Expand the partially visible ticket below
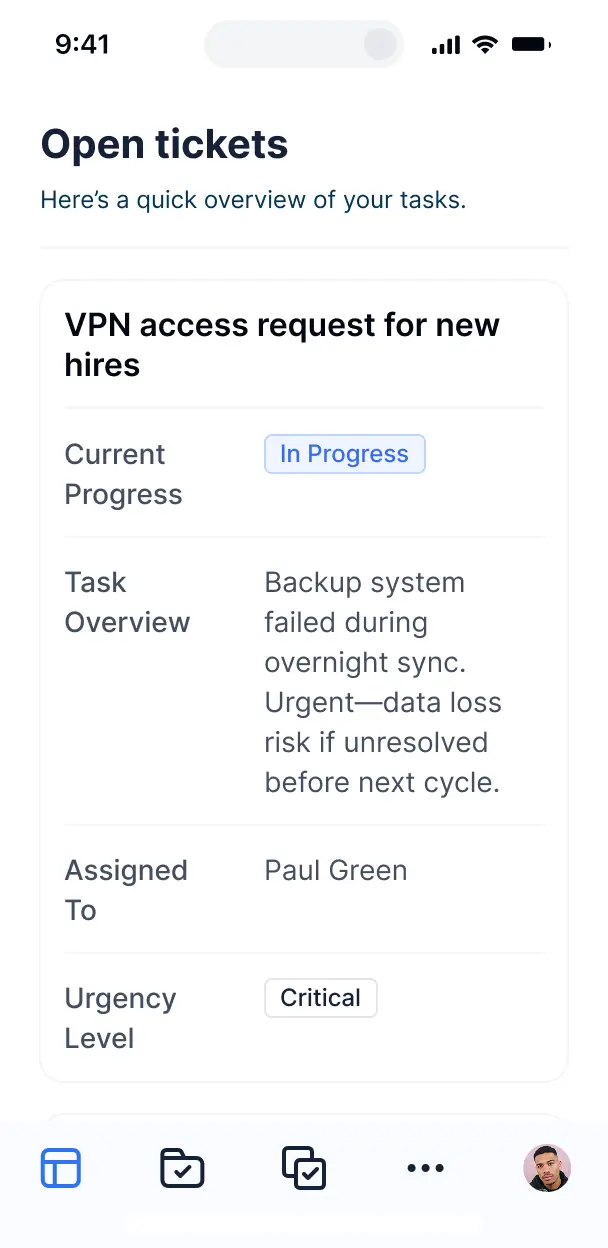Screen dimensions: 608x1248 [x=304, y=1120]
